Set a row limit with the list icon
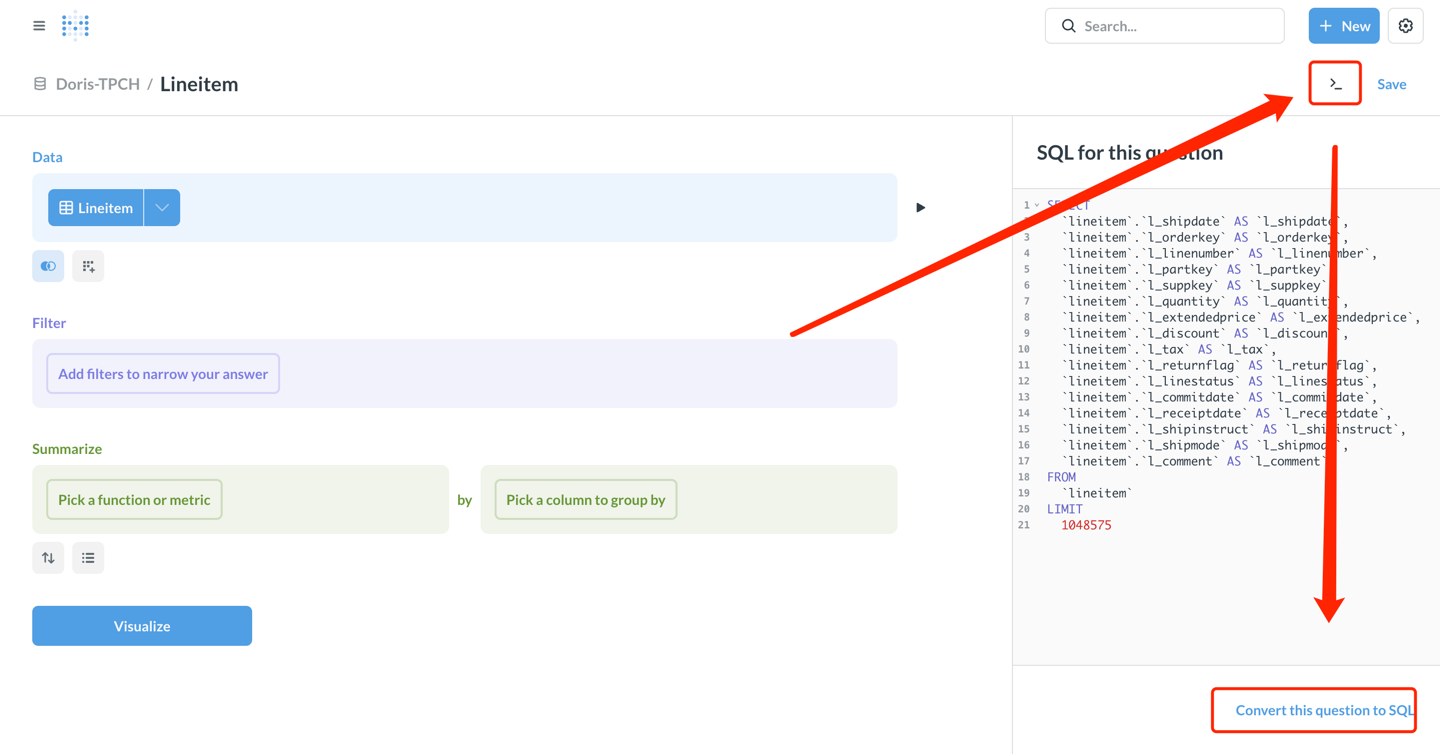This screenshot has width=1440, height=754. (87, 557)
